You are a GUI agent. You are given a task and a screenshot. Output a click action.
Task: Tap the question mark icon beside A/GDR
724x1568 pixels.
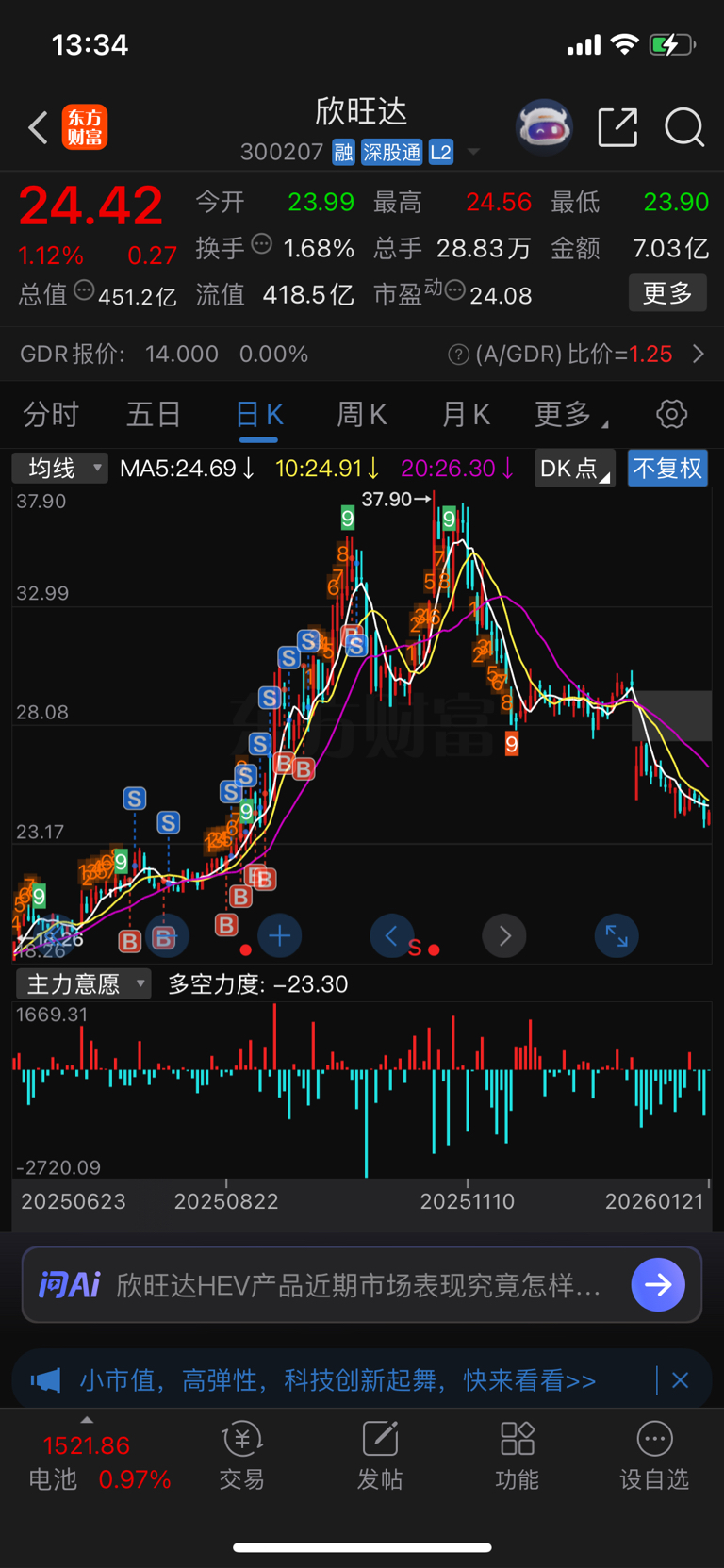click(458, 355)
